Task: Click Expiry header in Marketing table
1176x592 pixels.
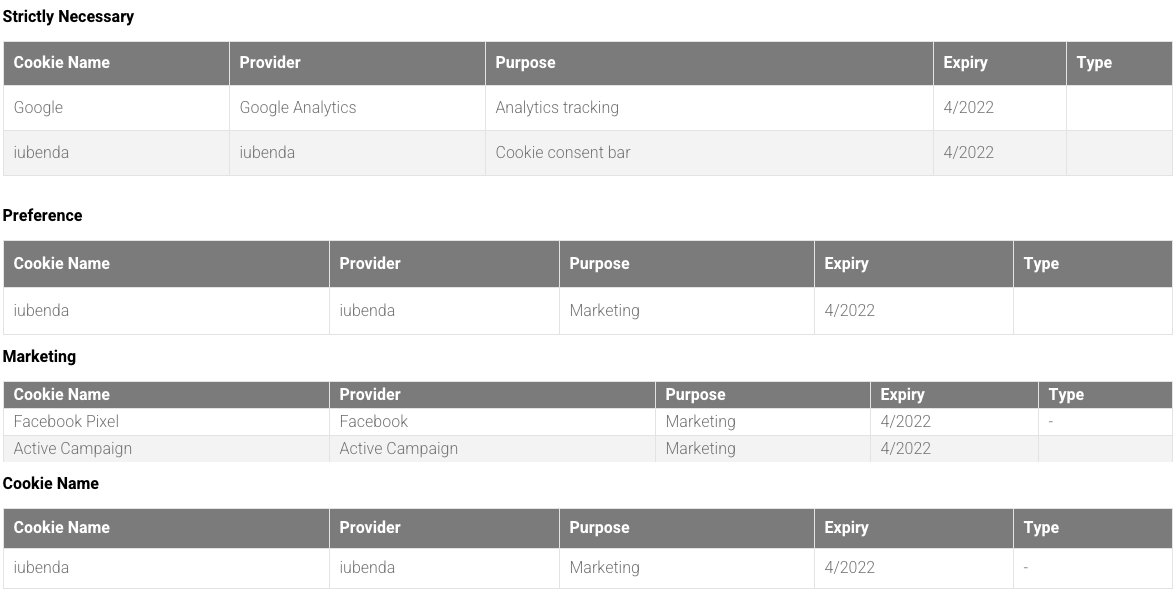Action: coord(954,395)
